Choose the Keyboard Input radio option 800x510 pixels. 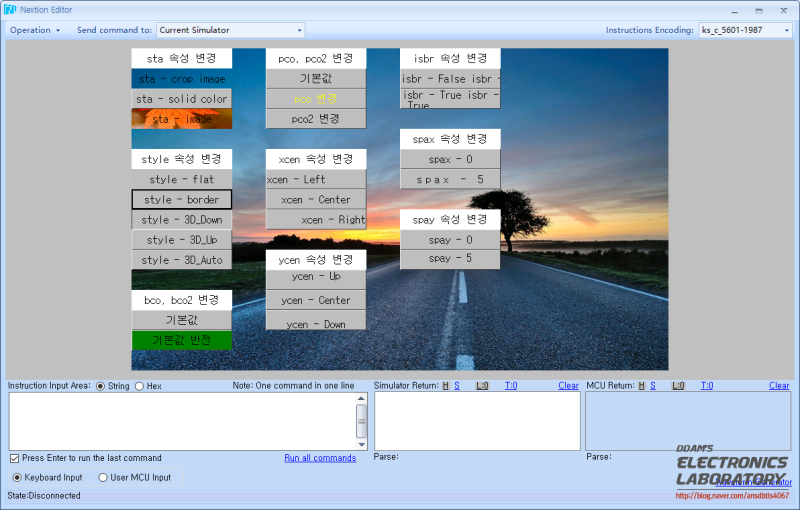[17, 477]
